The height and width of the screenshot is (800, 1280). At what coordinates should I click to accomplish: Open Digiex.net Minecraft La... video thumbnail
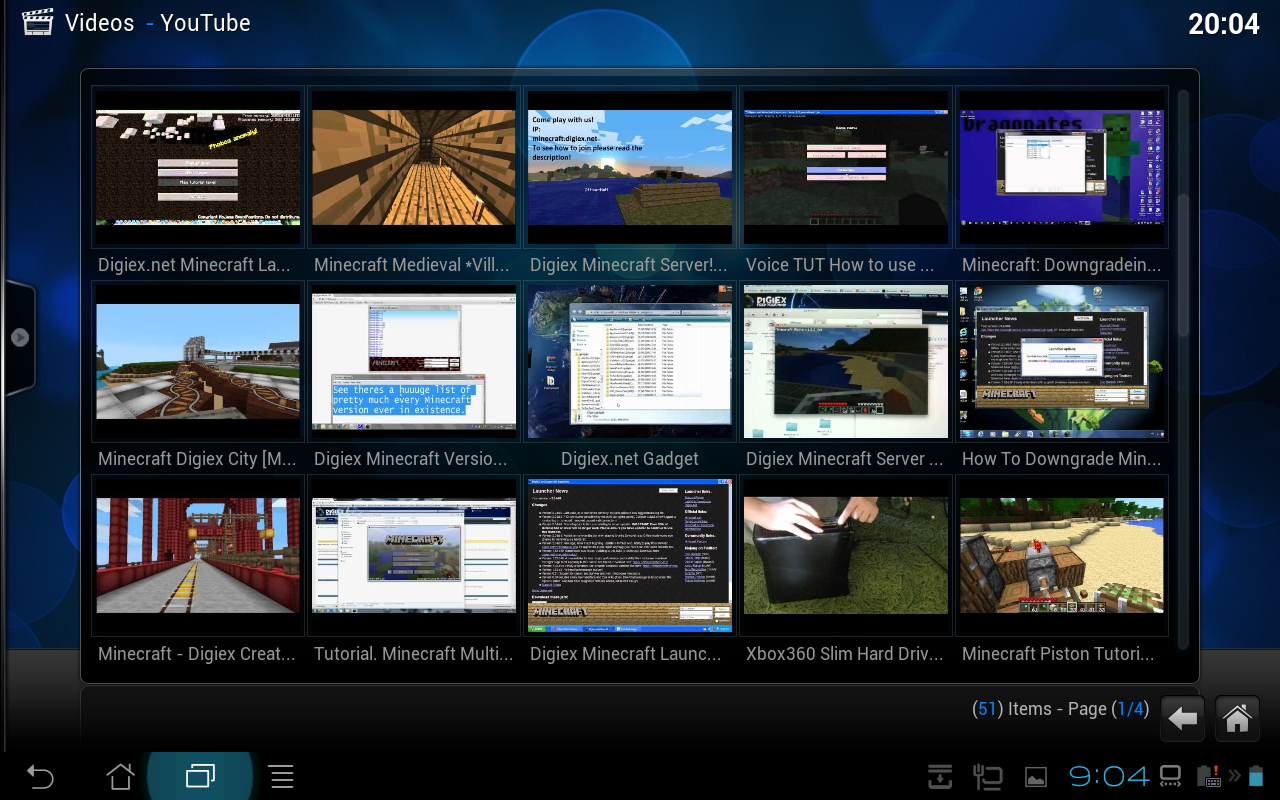tap(198, 167)
